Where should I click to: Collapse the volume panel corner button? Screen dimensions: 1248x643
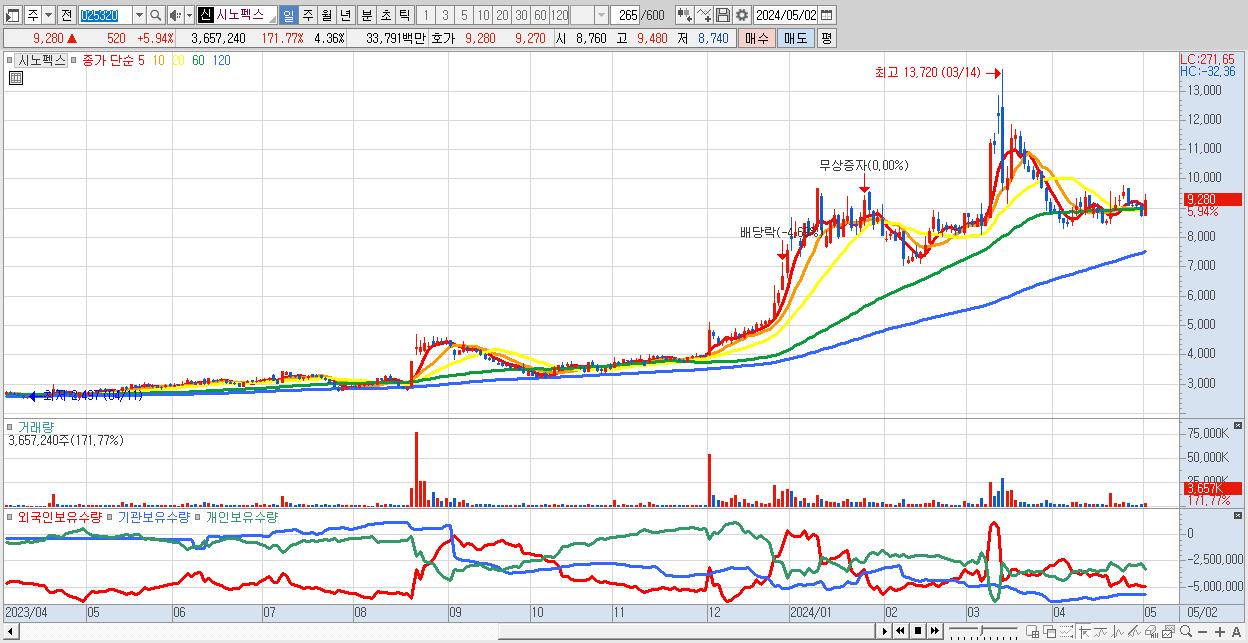point(1239,425)
